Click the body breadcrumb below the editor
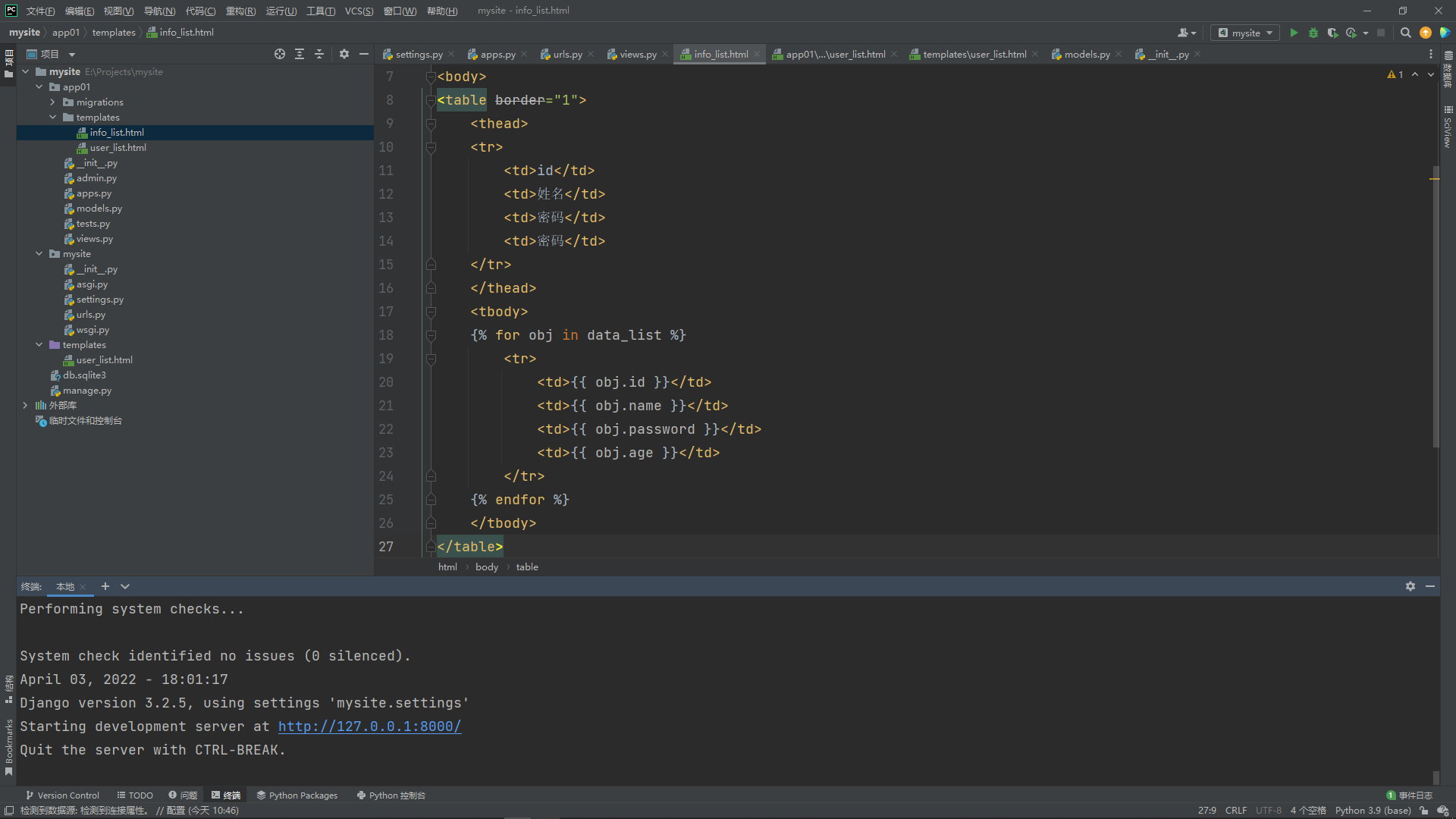This screenshot has height=819, width=1456. [x=487, y=567]
